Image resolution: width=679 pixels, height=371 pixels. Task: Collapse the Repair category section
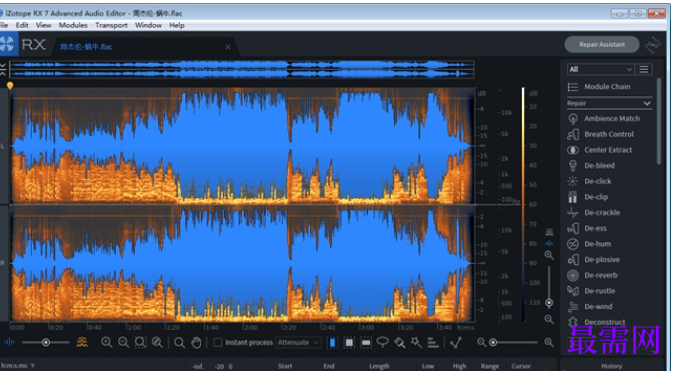click(x=609, y=103)
